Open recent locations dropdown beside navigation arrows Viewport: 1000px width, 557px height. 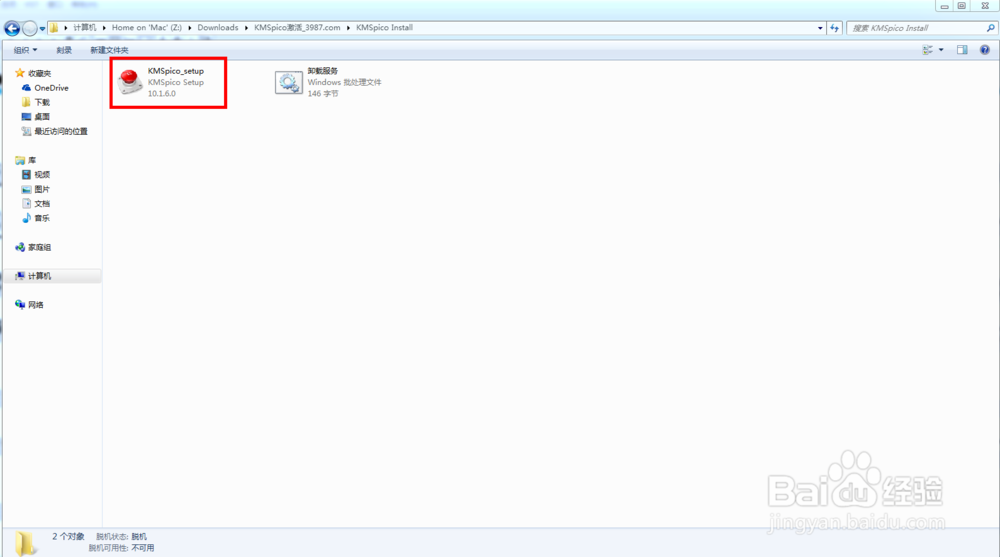[x=42, y=28]
